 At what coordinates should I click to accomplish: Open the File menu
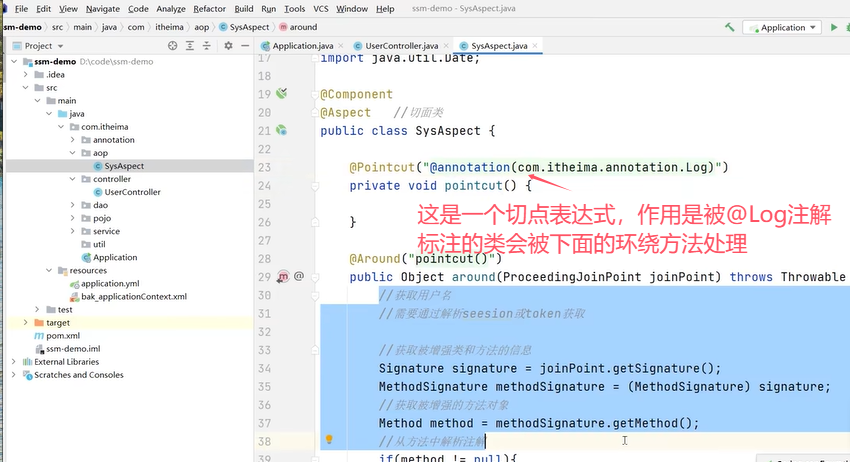21,9
